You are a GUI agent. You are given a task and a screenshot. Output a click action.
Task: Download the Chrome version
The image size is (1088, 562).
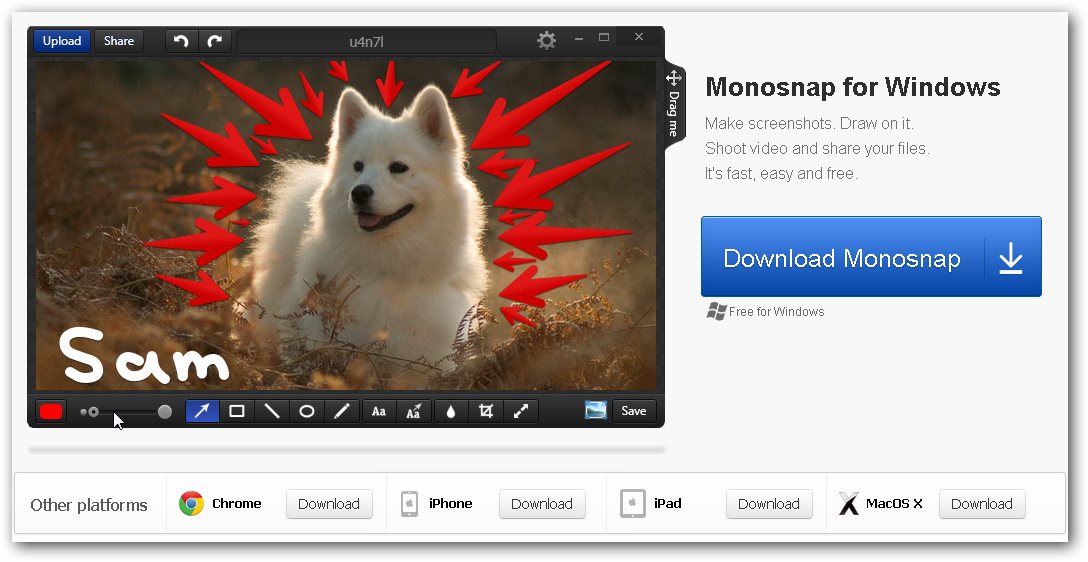[329, 504]
